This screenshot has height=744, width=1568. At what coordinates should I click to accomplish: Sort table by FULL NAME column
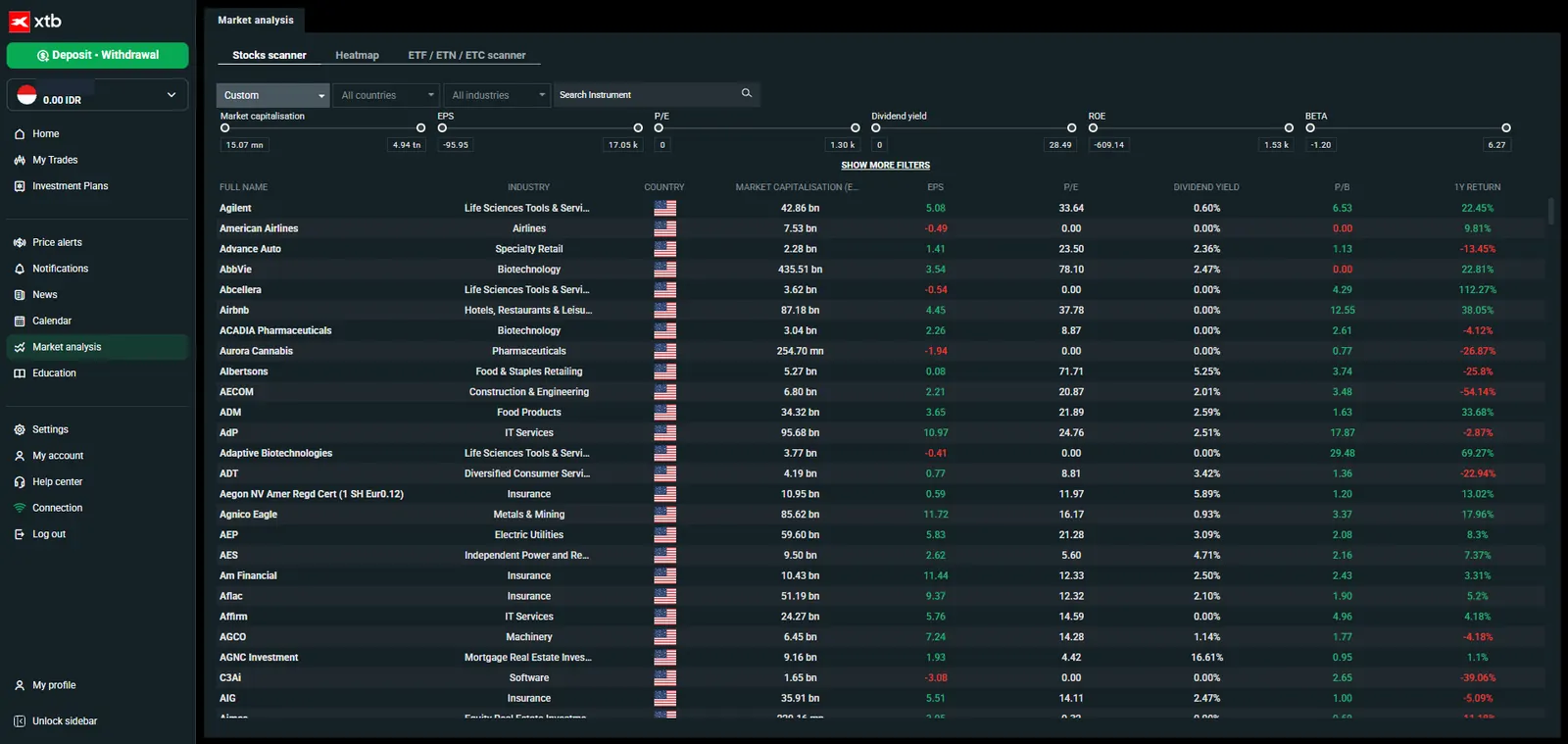243,187
